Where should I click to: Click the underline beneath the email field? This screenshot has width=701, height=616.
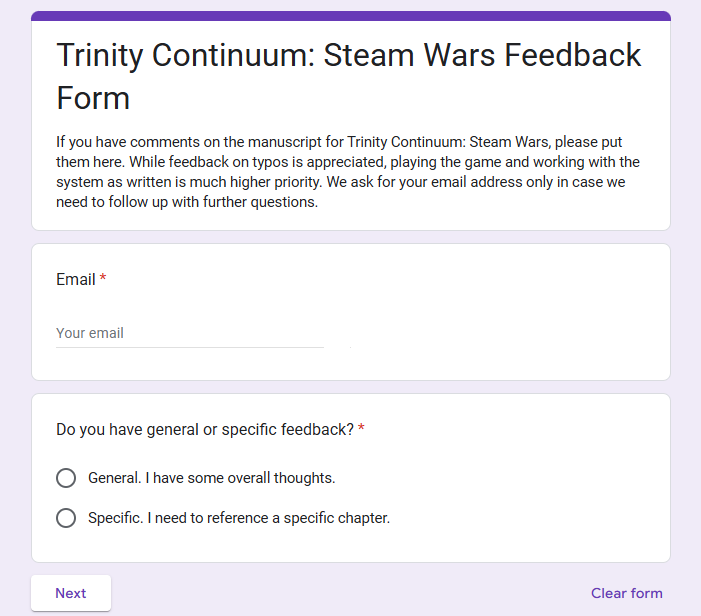[190, 347]
